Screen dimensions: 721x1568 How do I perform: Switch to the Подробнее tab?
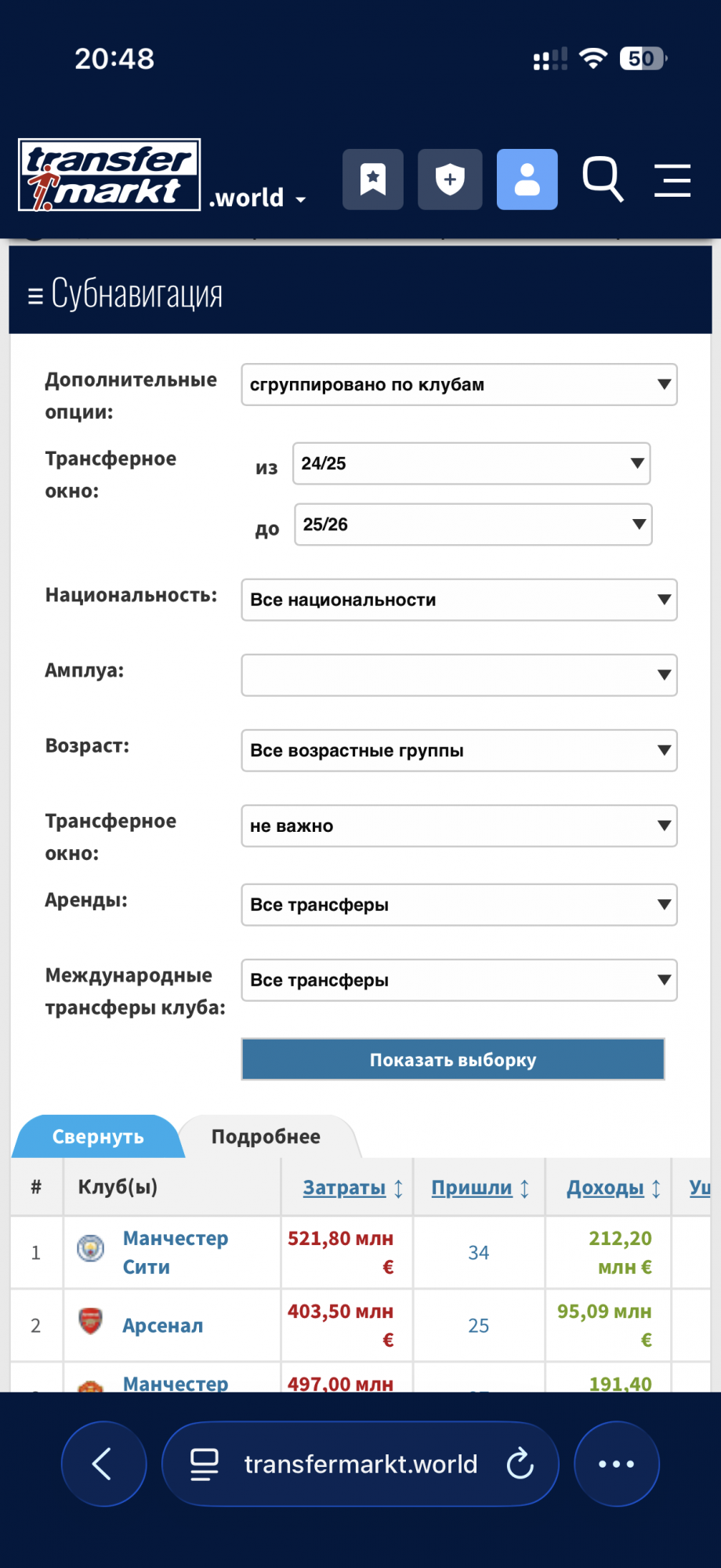pyautogui.click(x=266, y=1137)
